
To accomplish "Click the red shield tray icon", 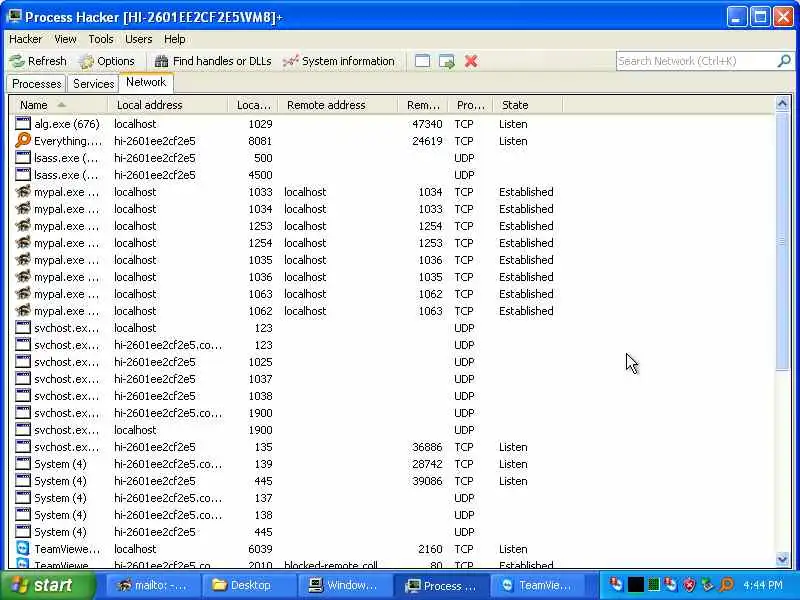I will pos(689,585).
